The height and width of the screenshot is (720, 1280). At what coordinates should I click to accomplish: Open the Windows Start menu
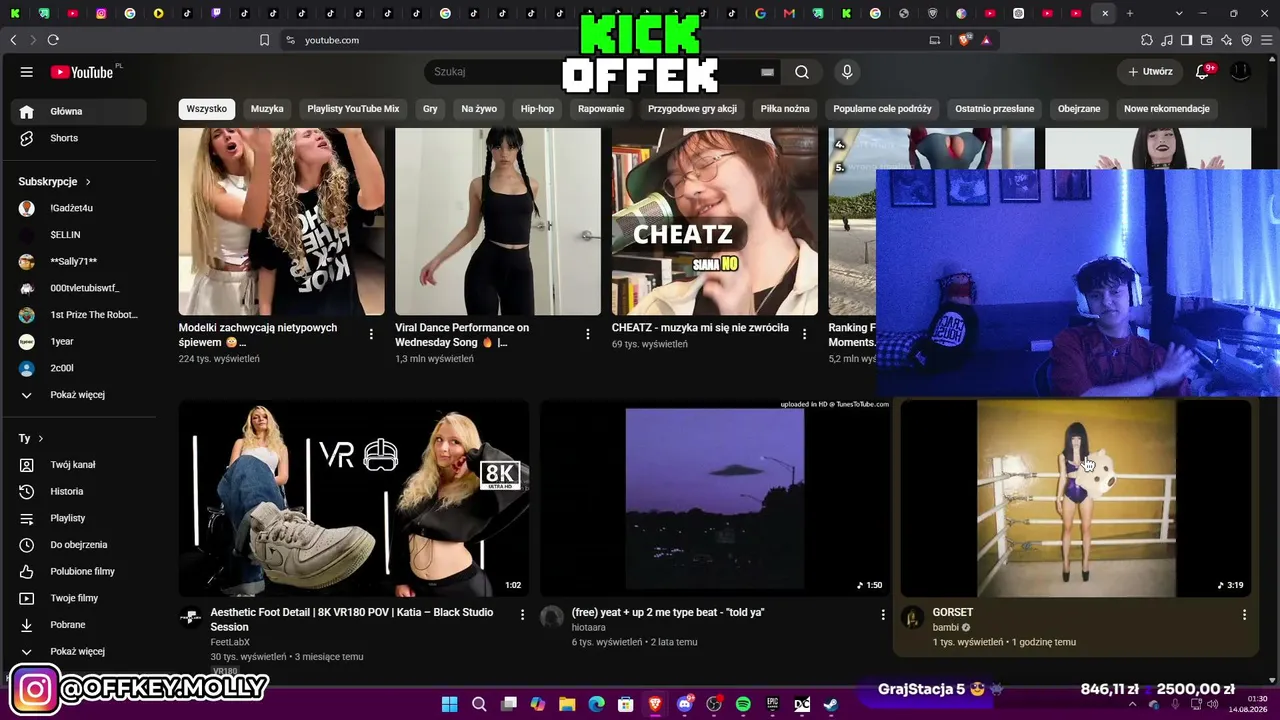point(450,704)
